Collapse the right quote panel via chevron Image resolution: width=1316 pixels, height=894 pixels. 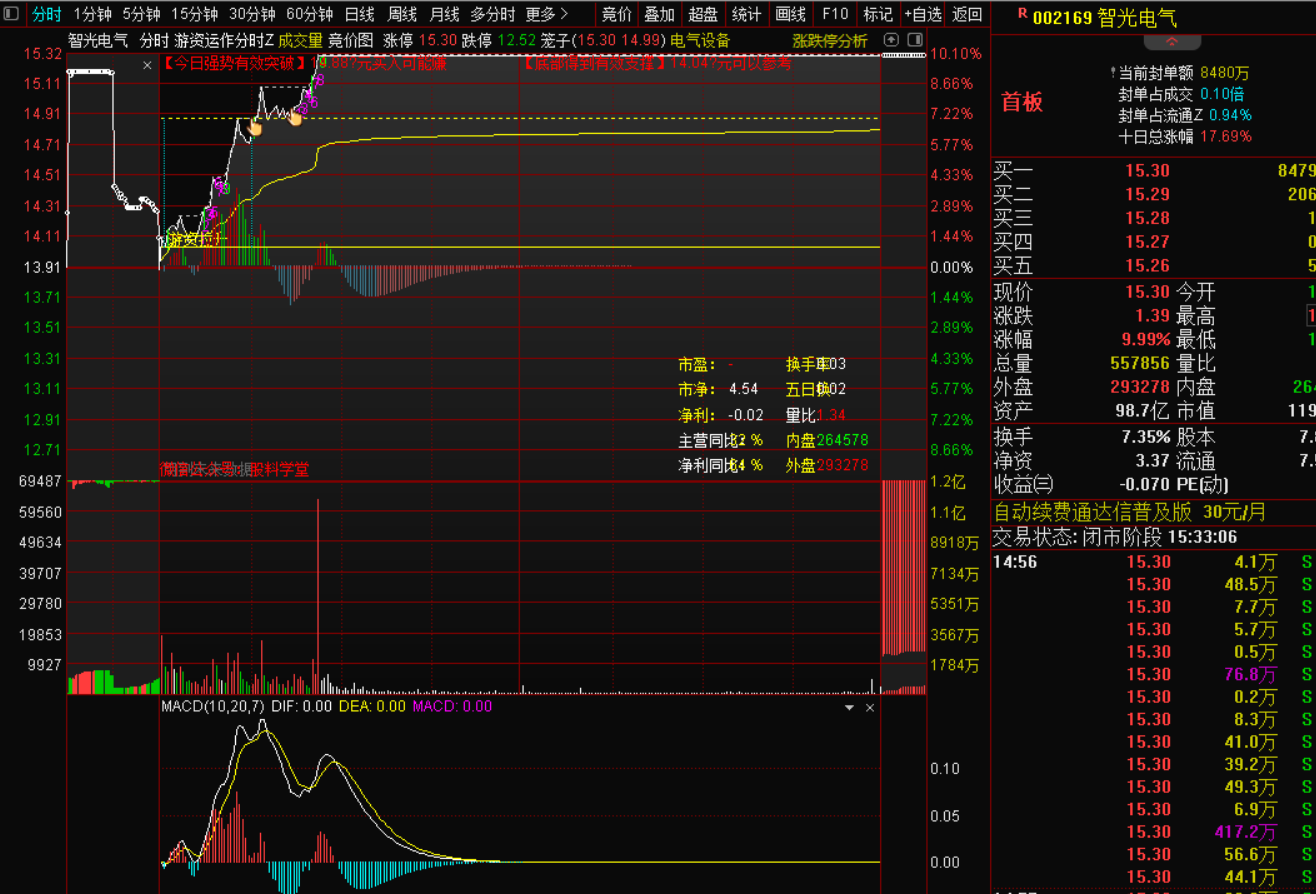point(1170,40)
